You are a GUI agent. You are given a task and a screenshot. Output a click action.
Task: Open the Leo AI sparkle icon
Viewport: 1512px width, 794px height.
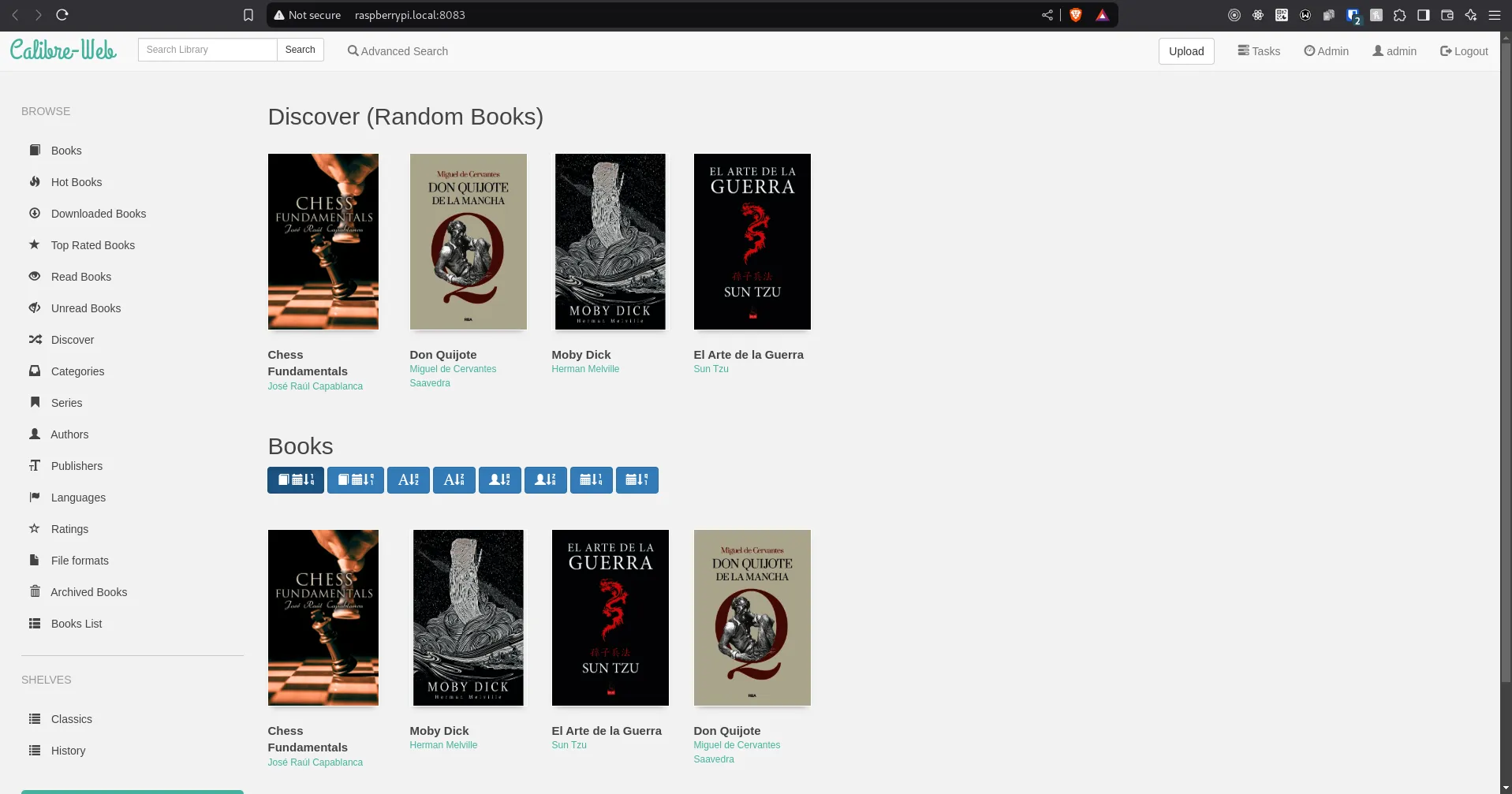(x=1471, y=15)
